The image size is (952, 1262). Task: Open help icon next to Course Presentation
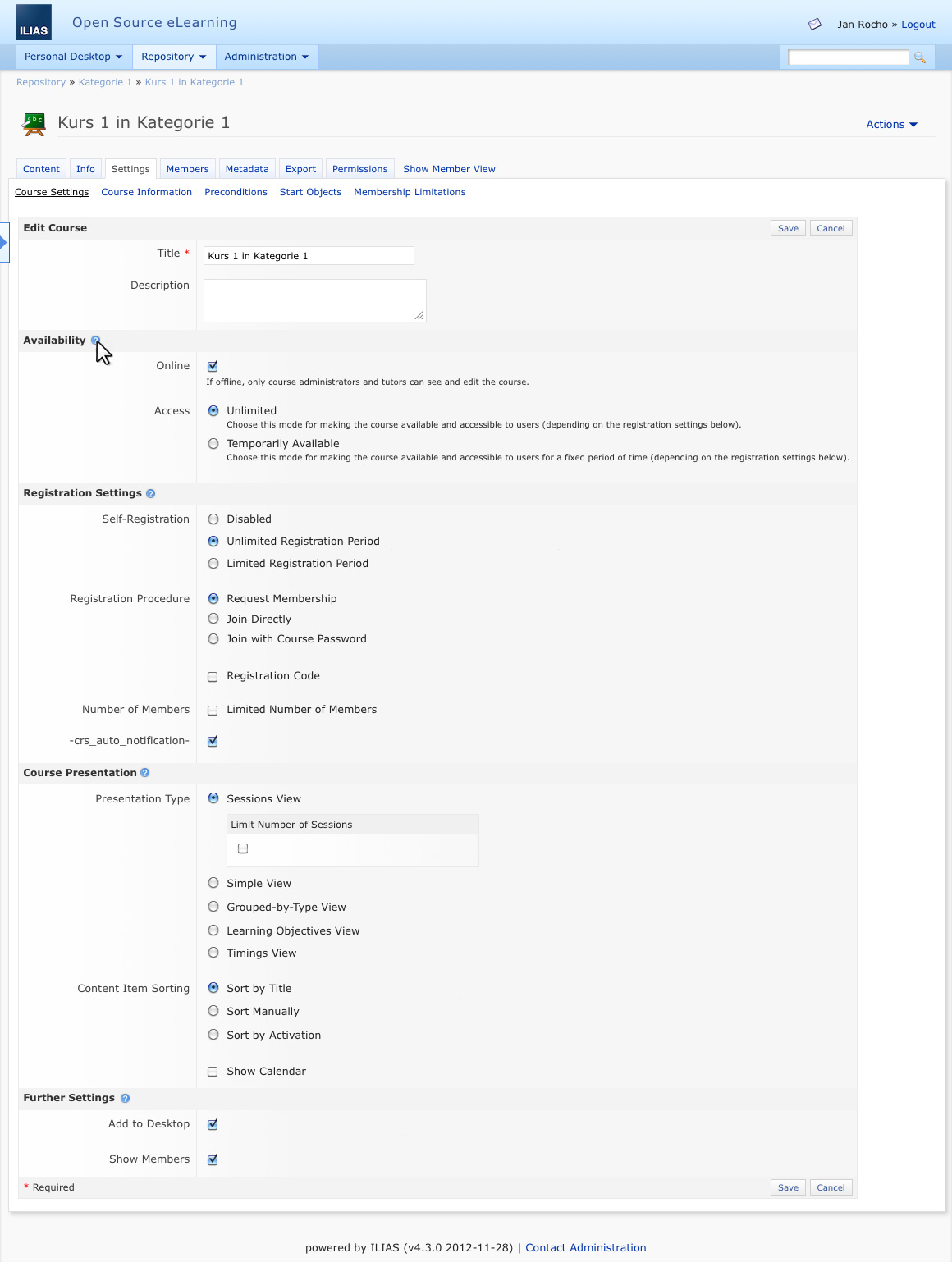pos(145,773)
